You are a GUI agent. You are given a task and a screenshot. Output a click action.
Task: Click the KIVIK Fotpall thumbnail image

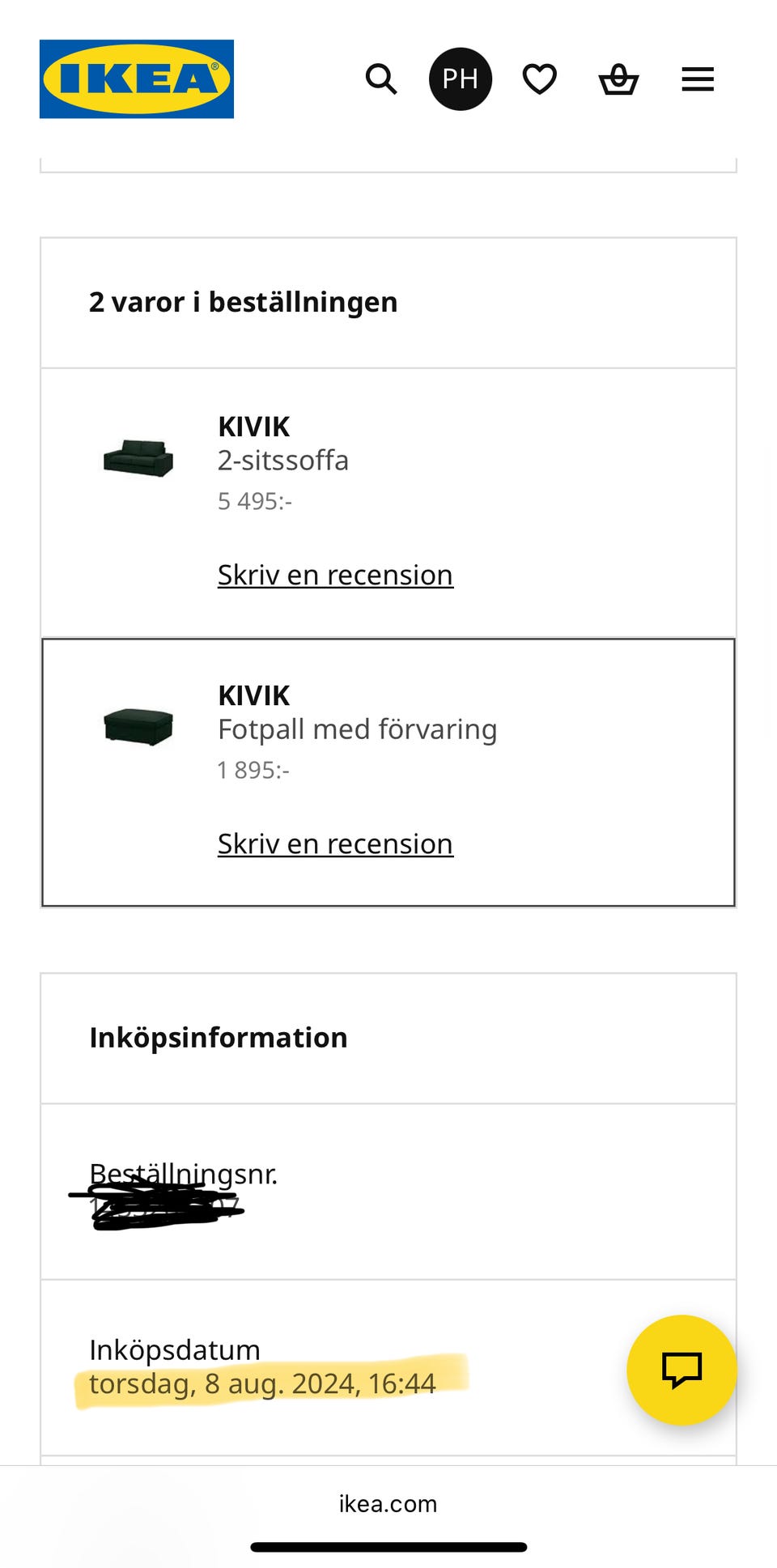pyautogui.click(x=138, y=726)
